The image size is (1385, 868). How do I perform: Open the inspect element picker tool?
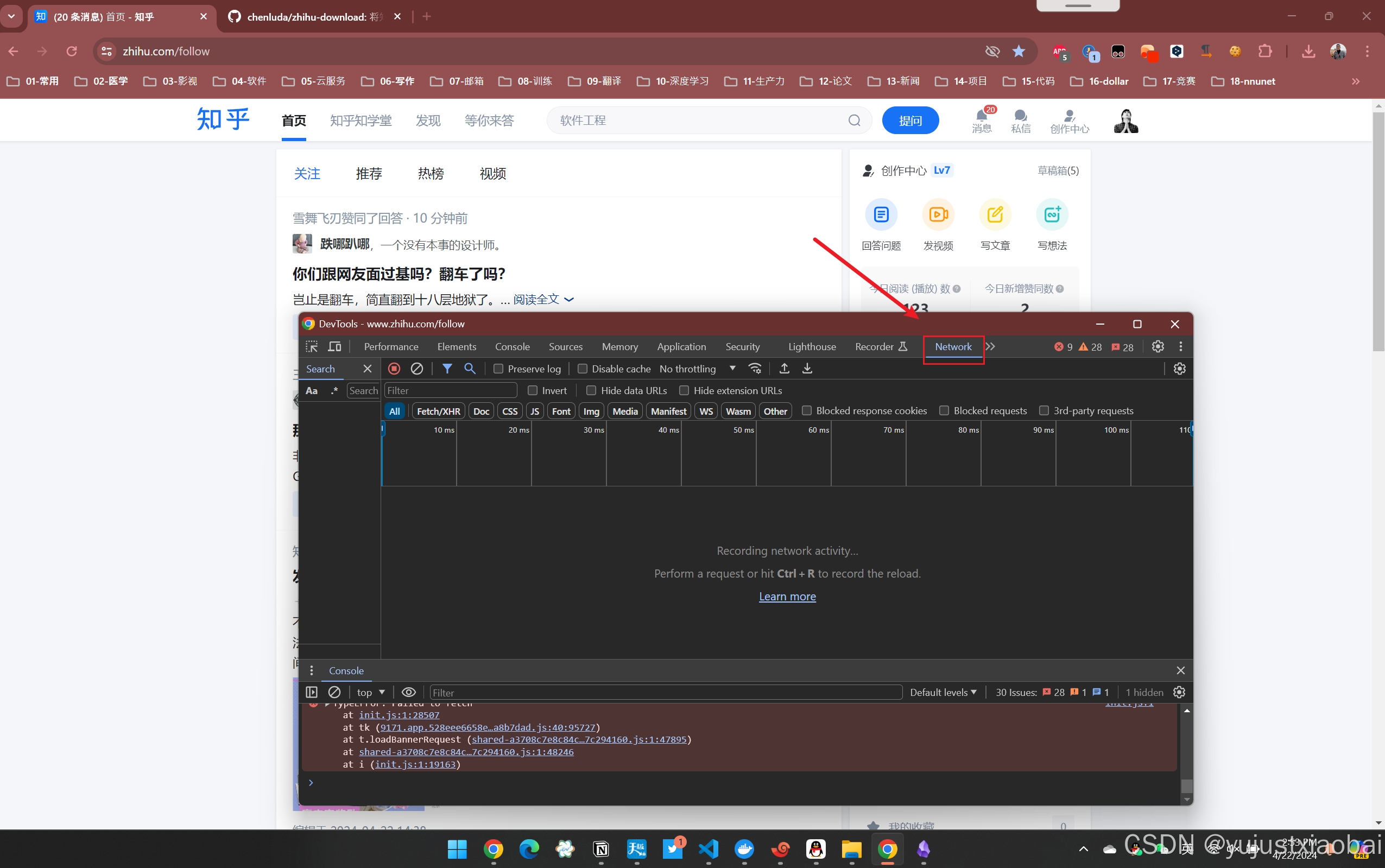pos(312,347)
